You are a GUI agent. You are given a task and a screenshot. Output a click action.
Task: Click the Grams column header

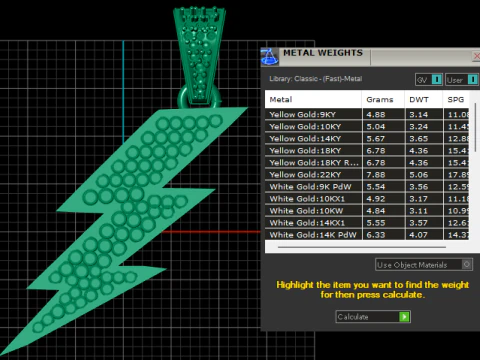pyautogui.click(x=383, y=99)
